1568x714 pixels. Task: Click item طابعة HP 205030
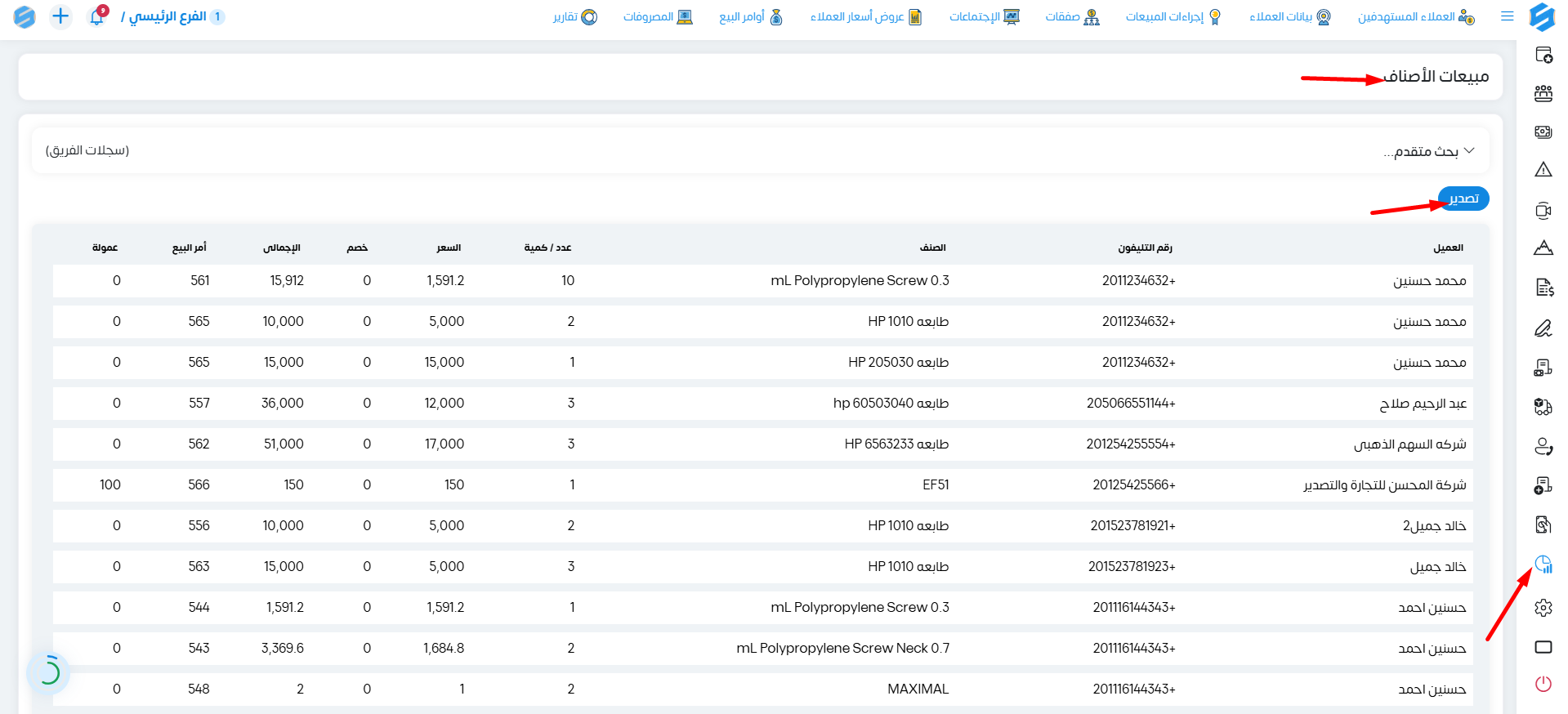pyautogui.click(x=898, y=363)
